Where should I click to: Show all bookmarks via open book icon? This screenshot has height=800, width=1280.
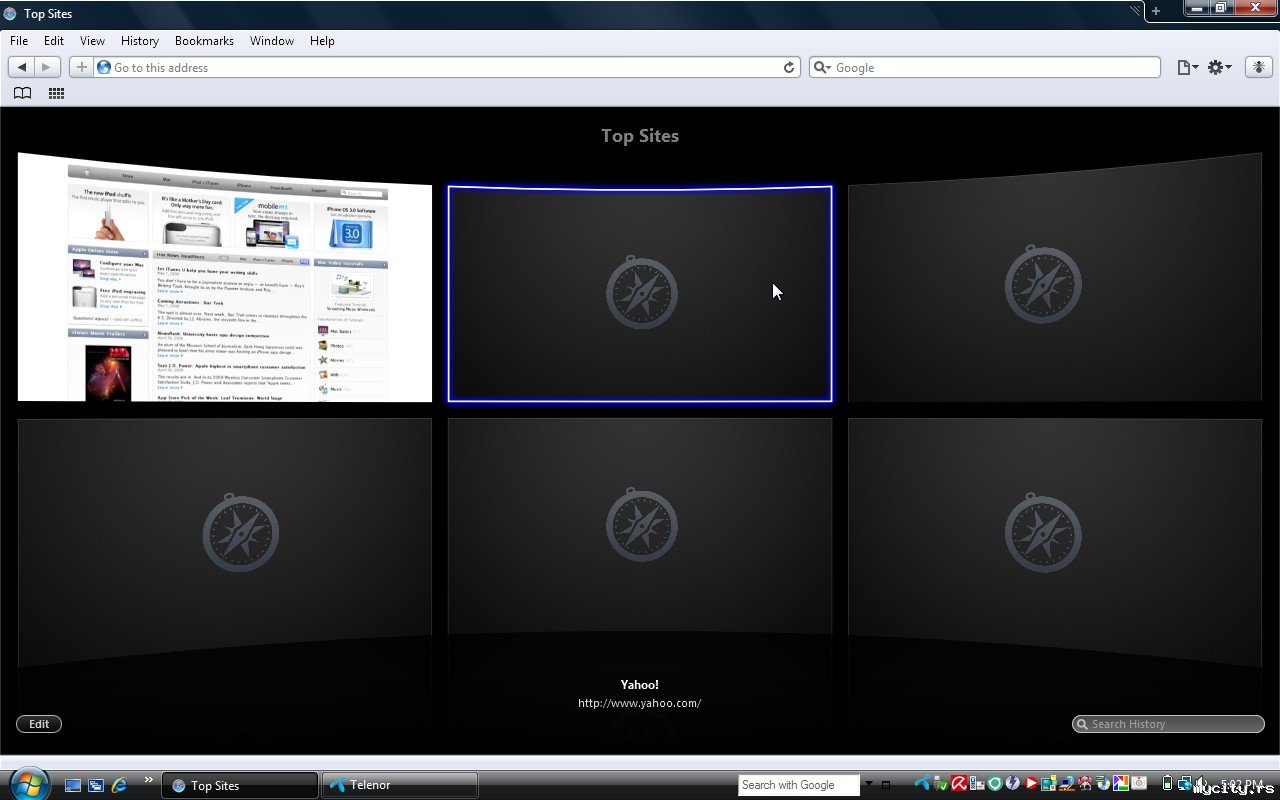[x=22, y=93]
